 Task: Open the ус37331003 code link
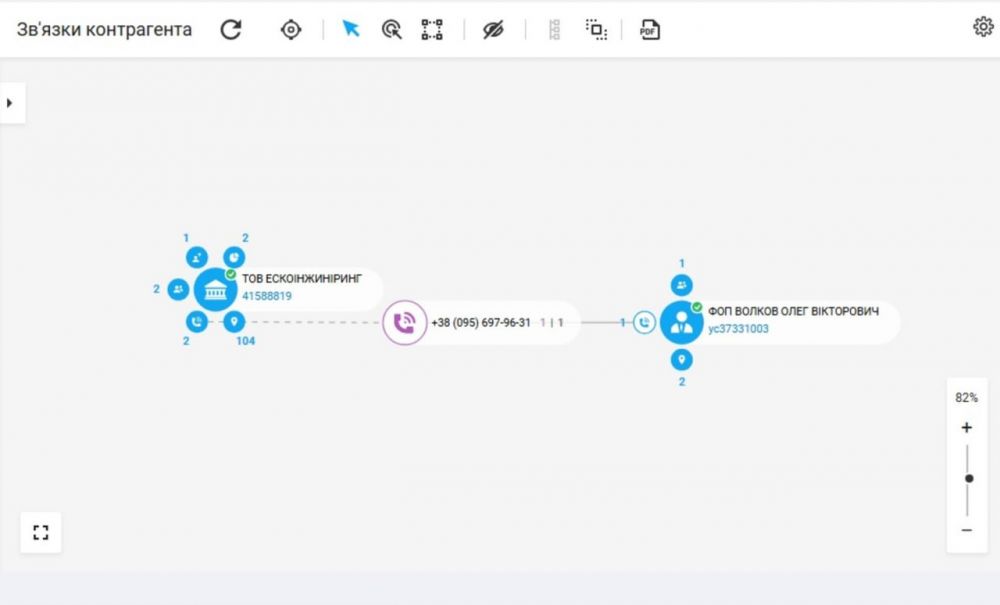click(738, 328)
